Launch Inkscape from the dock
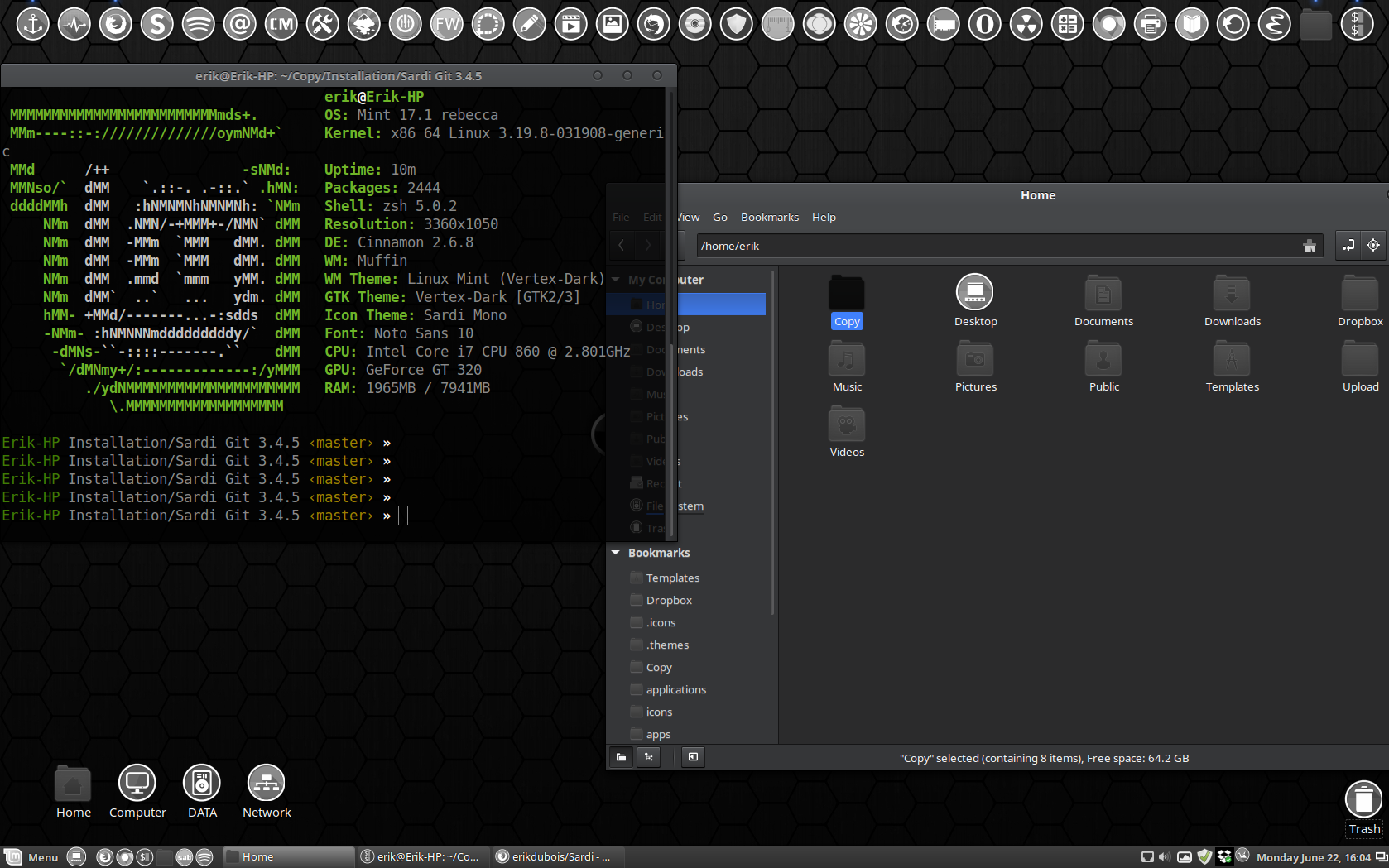1389x868 pixels. [x=363, y=24]
